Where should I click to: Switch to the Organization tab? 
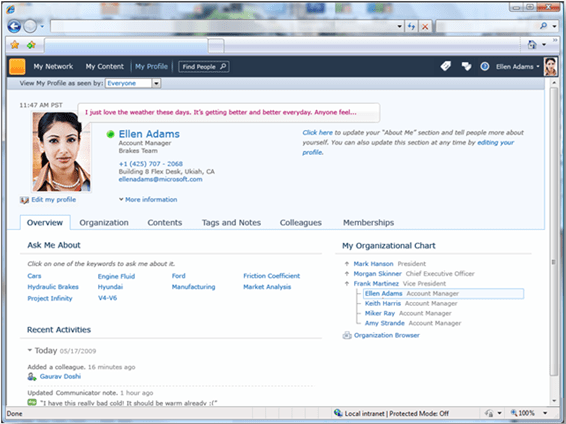click(104, 223)
